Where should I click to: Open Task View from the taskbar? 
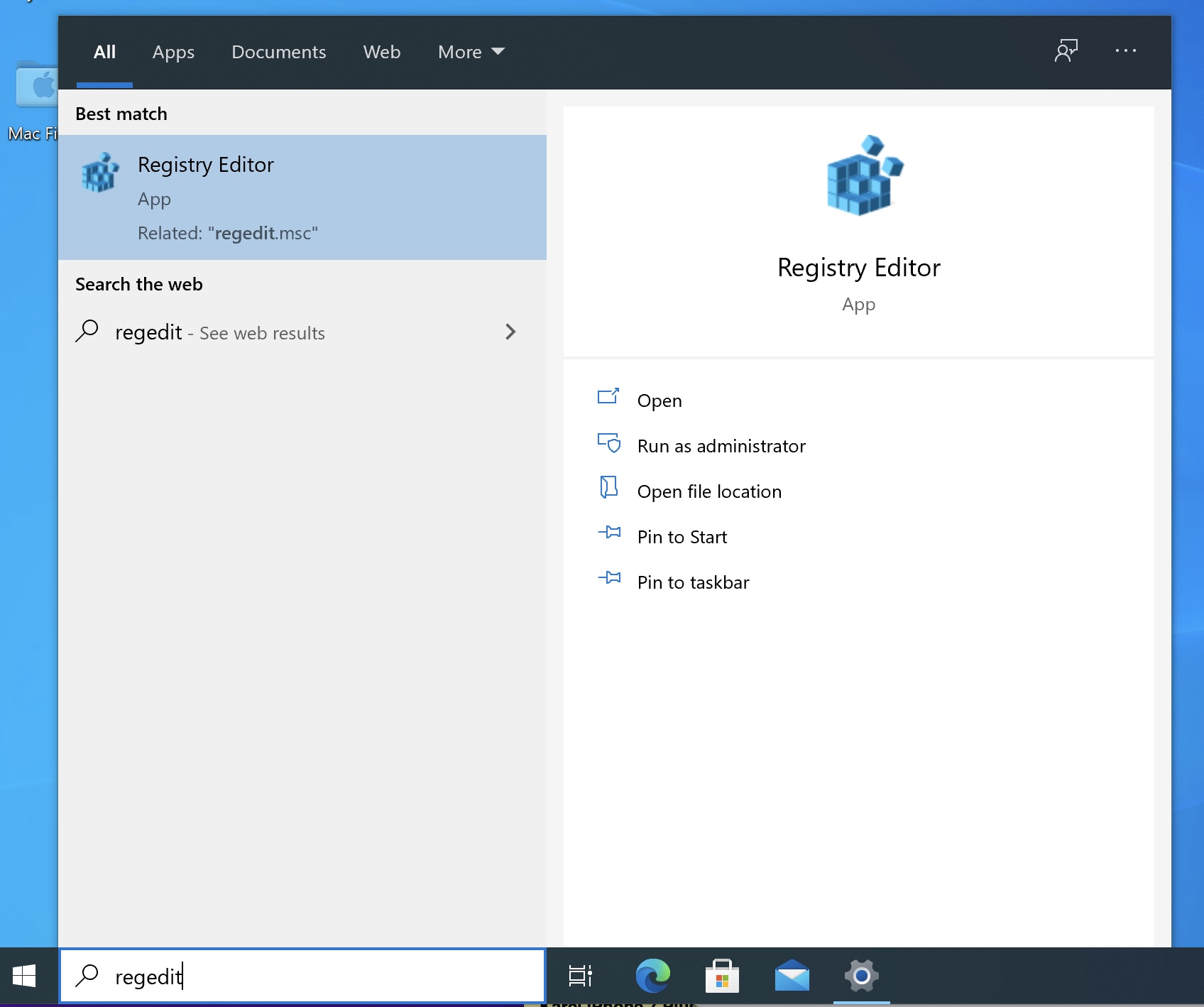(580, 976)
